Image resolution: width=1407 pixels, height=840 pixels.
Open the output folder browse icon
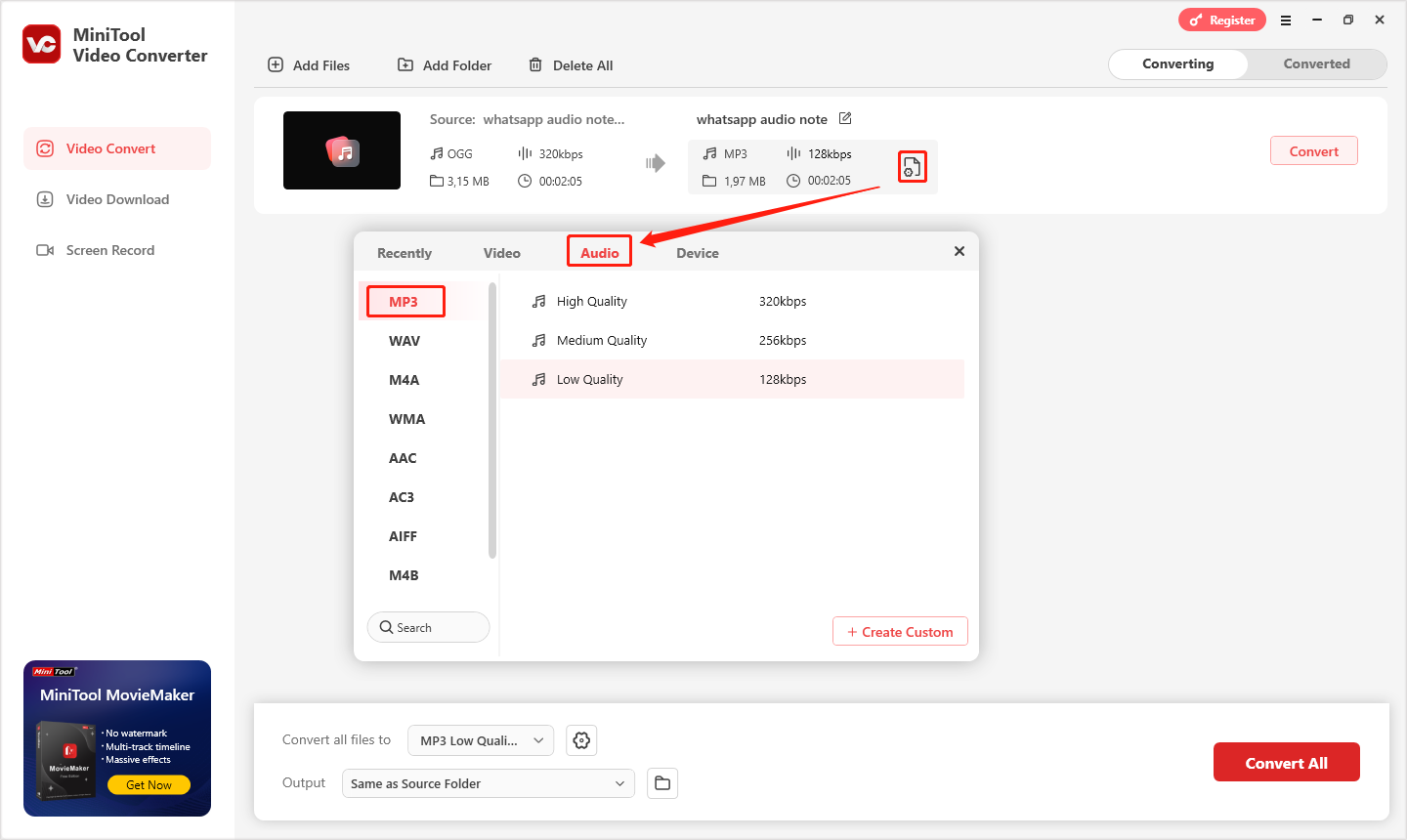click(662, 783)
